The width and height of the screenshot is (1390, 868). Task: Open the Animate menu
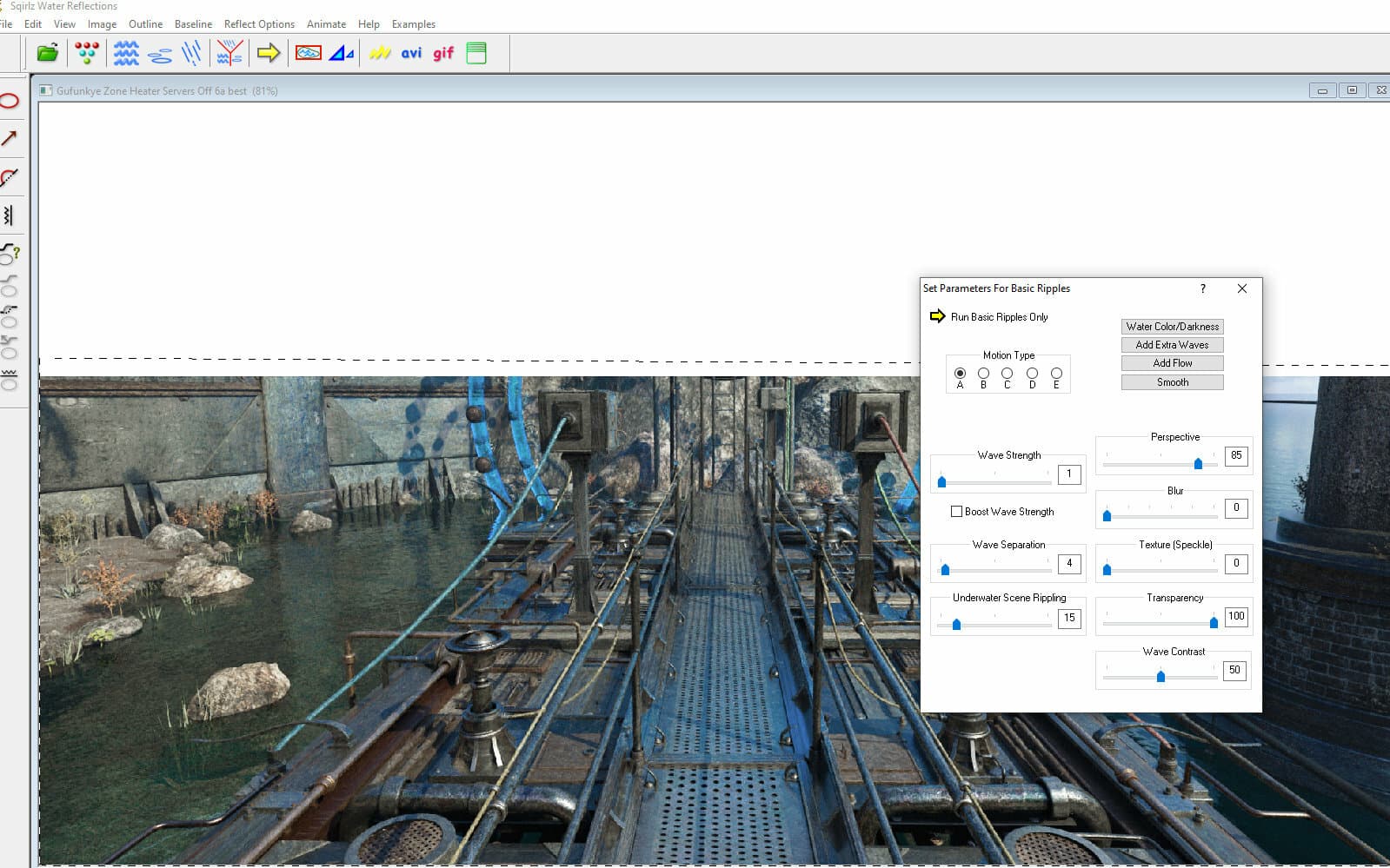326,24
